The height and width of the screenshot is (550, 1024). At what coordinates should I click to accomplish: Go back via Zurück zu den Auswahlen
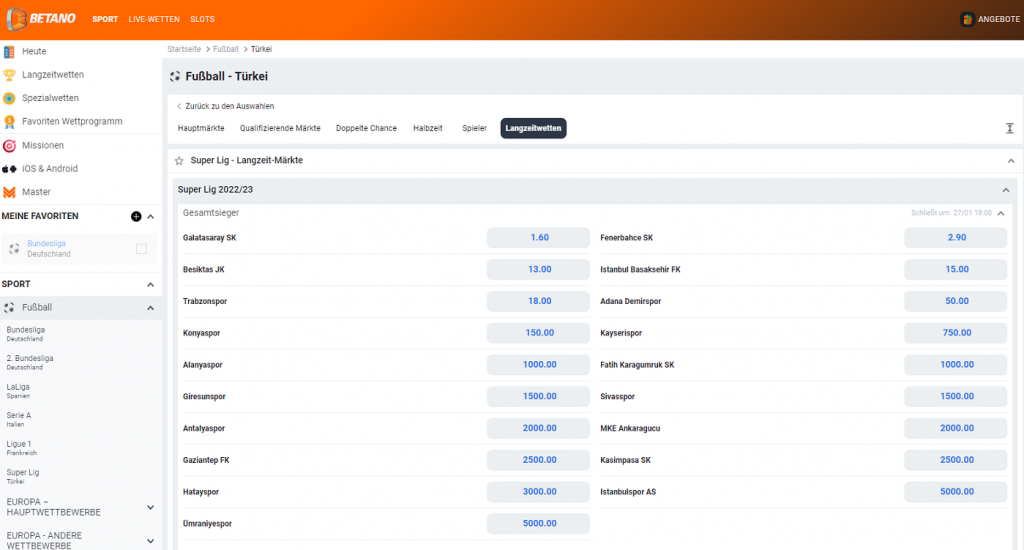click(x=225, y=106)
